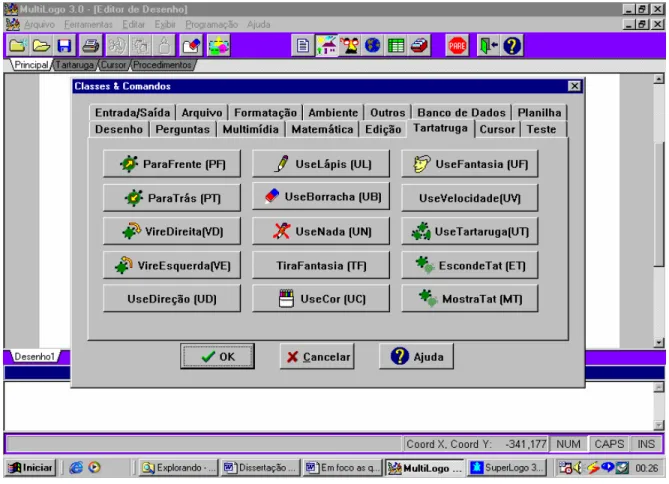Viewport: 669px width, 484px height.
Task: Select the UseFantasia (UF) command
Action: (x=470, y=164)
